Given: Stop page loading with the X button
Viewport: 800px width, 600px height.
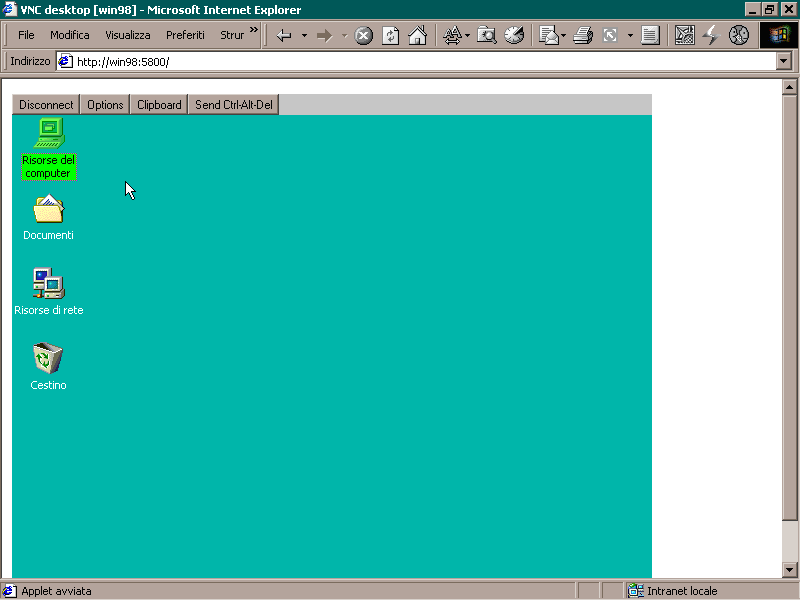Looking at the screenshot, I should point(363,35).
